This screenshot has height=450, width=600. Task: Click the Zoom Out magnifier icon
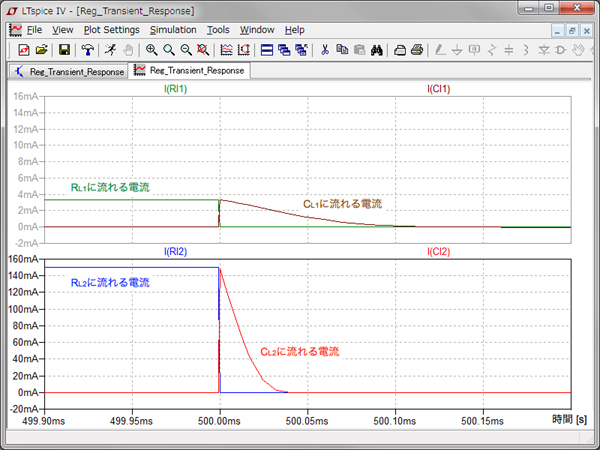[x=186, y=49]
